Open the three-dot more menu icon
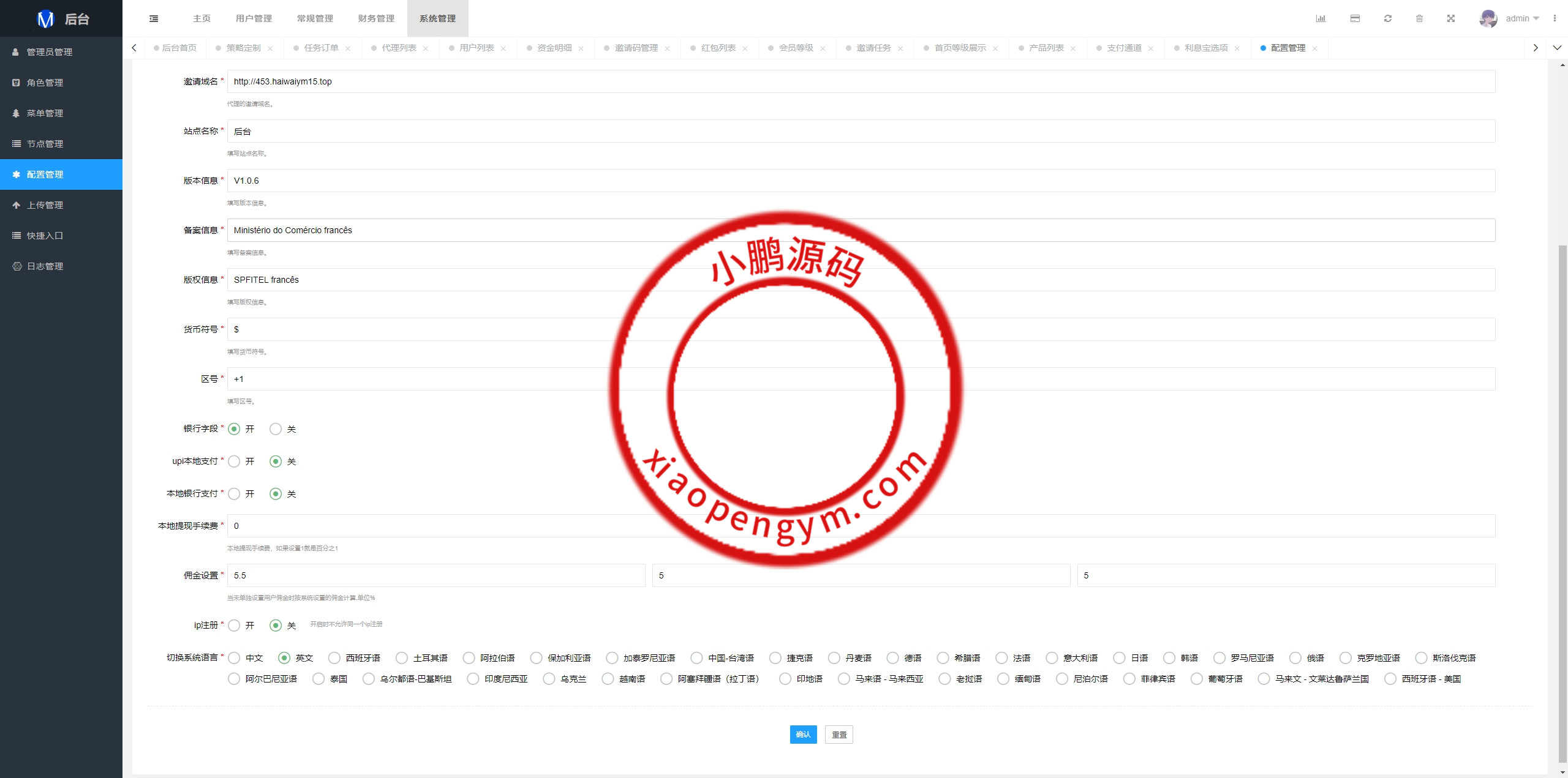The width and height of the screenshot is (1568, 778). [x=1555, y=18]
